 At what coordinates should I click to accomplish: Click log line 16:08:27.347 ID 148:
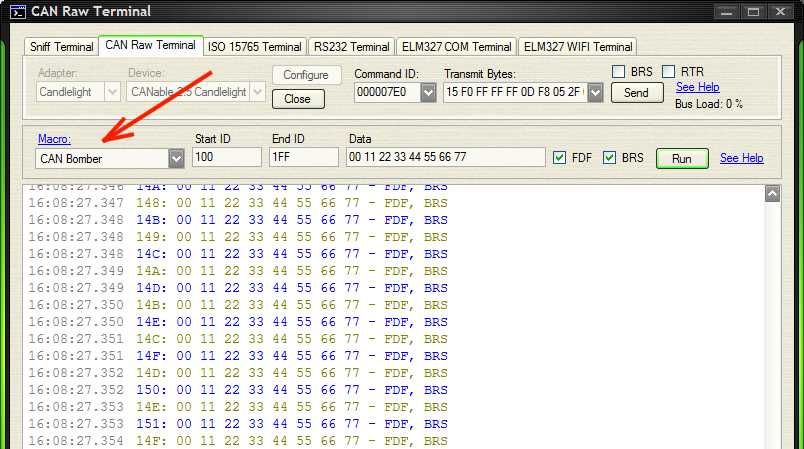pyautogui.click(x=238, y=203)
